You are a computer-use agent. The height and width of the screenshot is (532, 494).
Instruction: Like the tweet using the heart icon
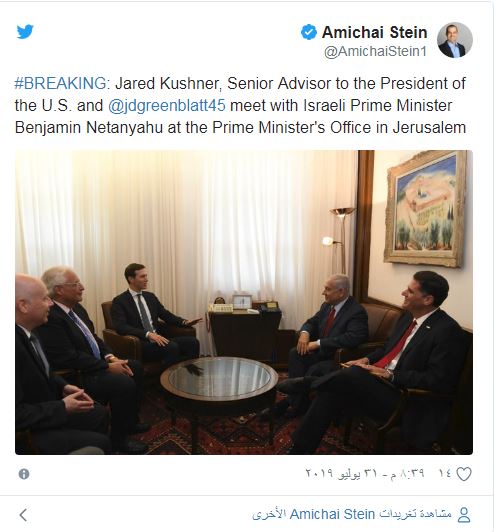point(464,474)
